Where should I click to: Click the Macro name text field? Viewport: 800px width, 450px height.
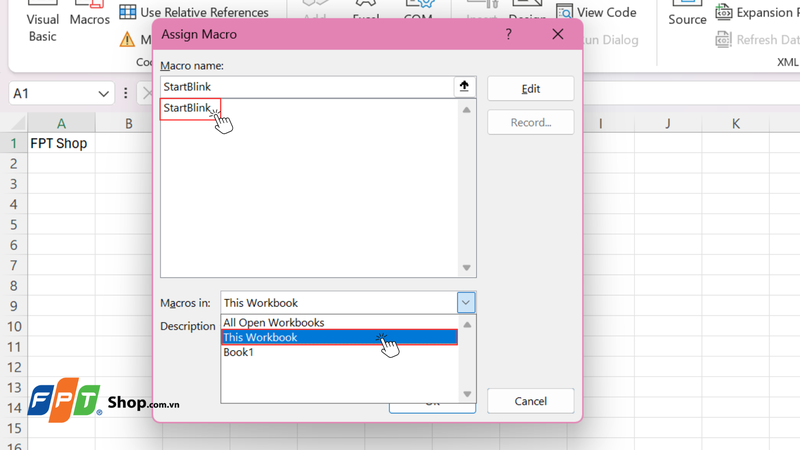click(x=307, y=87)
